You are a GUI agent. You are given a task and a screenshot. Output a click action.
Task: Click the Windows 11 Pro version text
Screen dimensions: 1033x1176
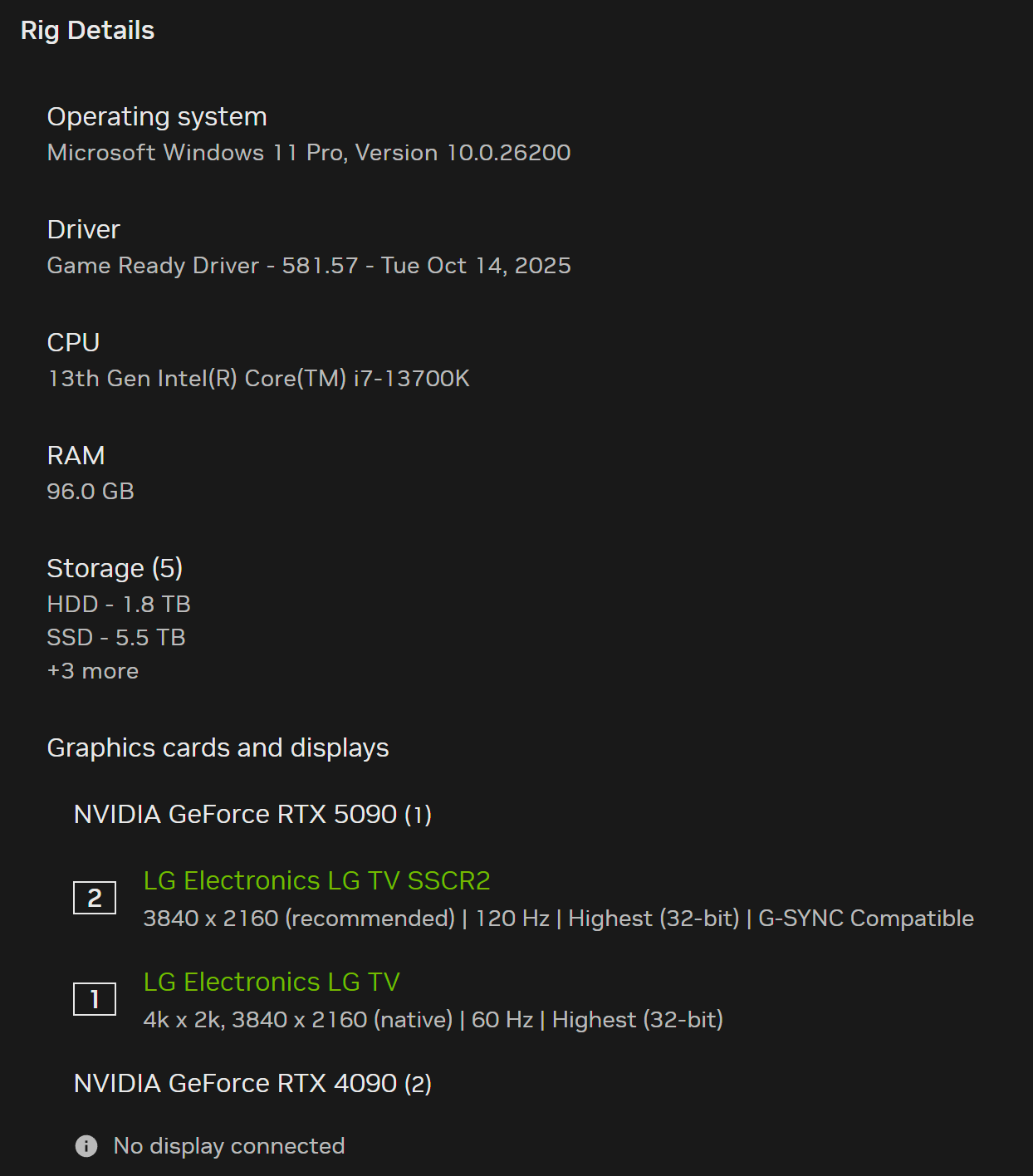tap(309, 153)
